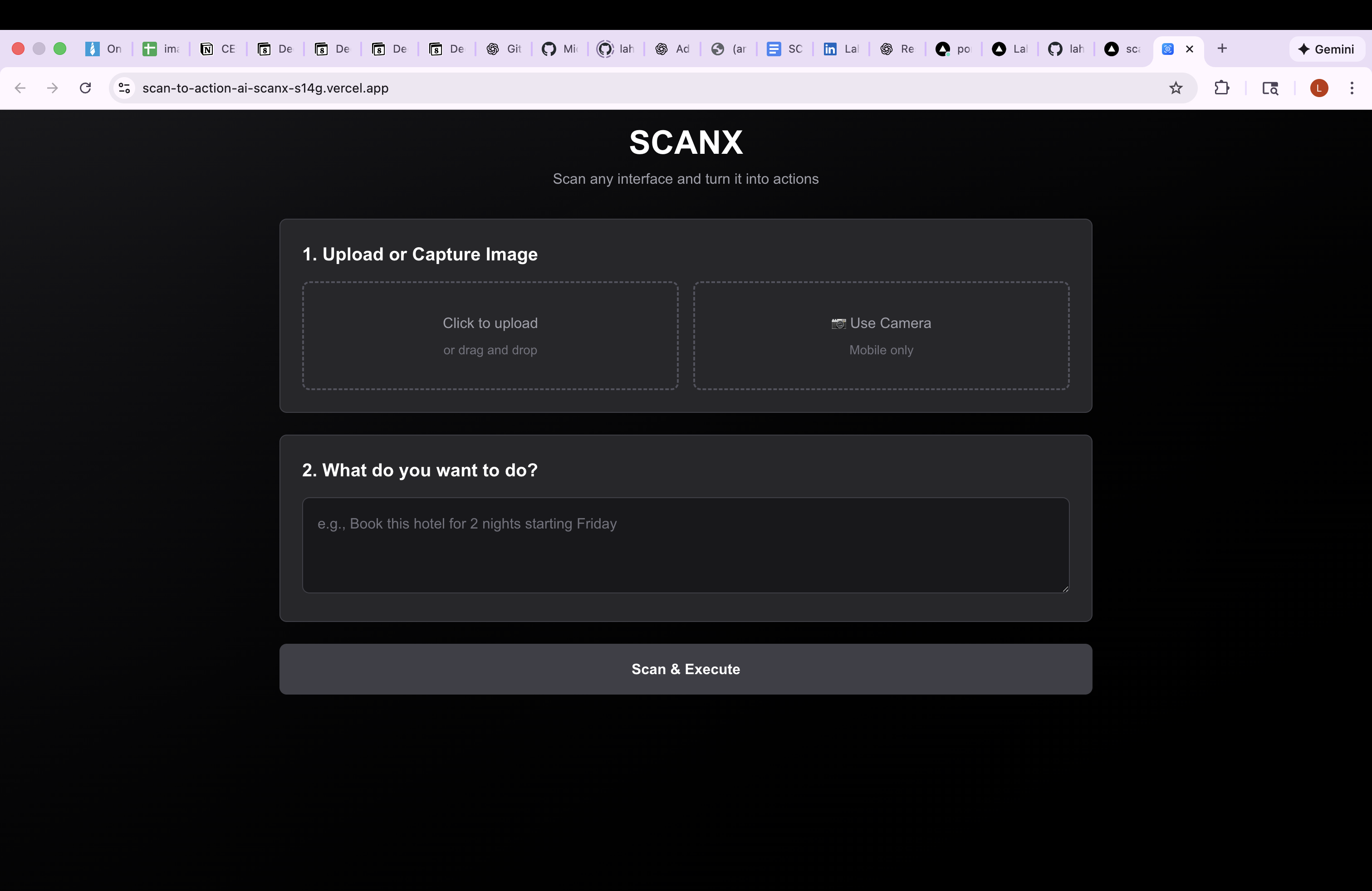Open the GitHub bookmark labeled Mi
Screen dimensions: 1372x891
coord(559,49)
